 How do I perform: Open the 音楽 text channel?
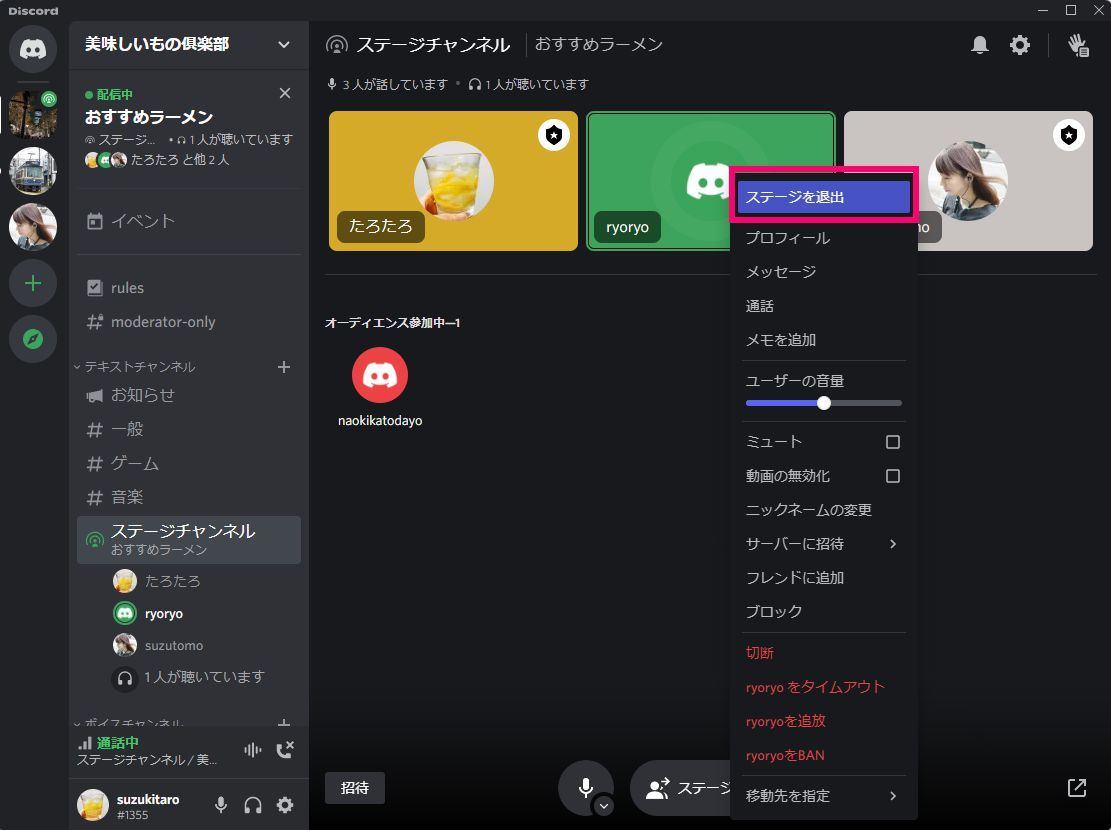(188, 497)
